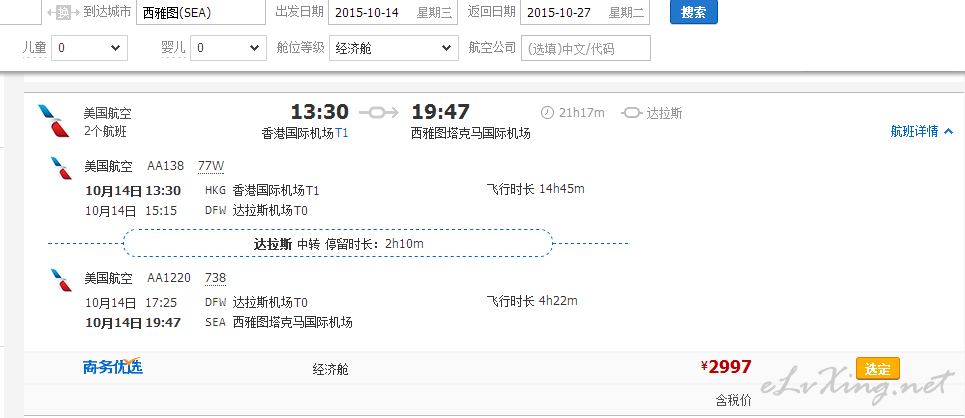Click the 儿童 label
This screenshot has height=418, width=965.
35,47
